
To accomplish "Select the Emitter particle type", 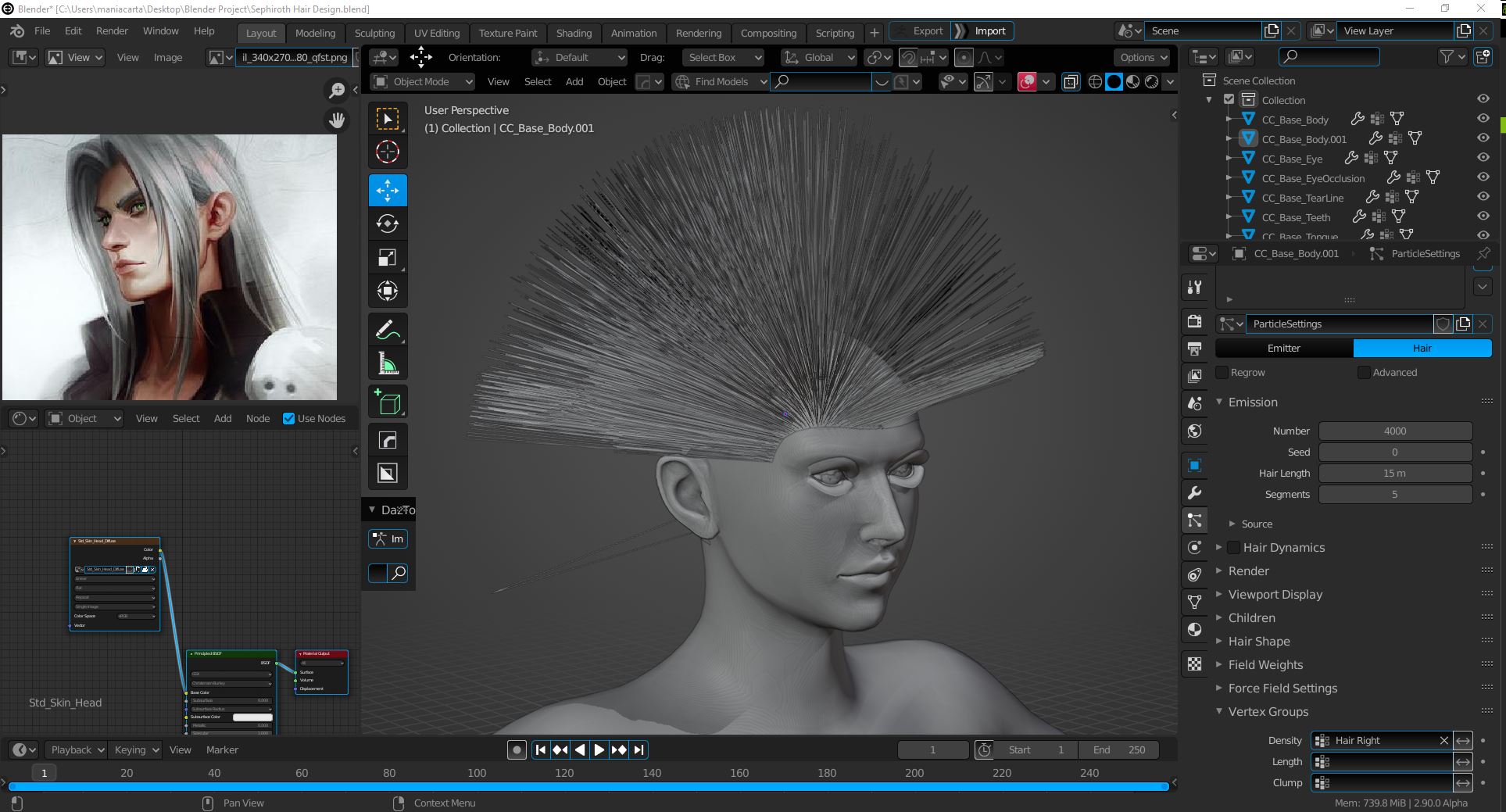I will click(x=1284, y=348).
